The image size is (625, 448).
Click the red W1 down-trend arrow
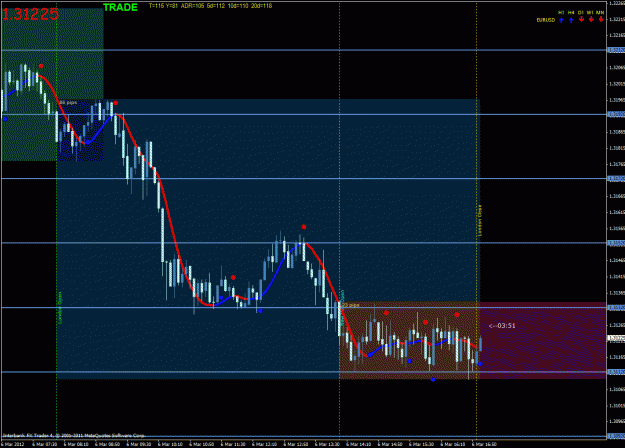(591, 19)
